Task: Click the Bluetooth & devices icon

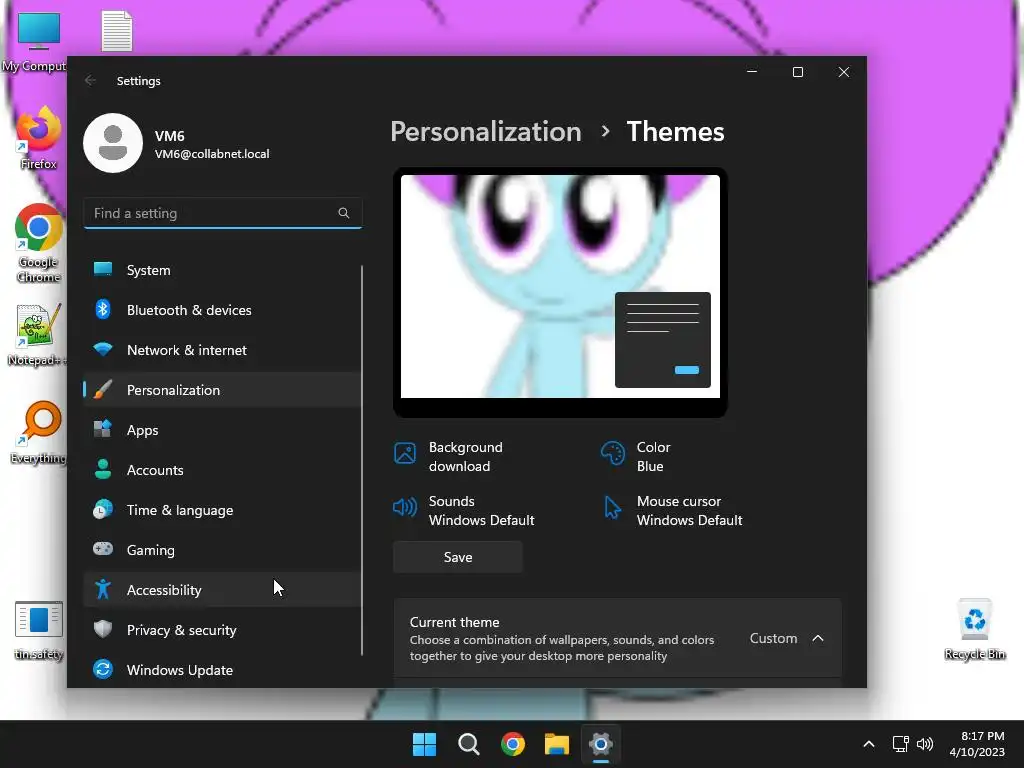Action: 103,310
